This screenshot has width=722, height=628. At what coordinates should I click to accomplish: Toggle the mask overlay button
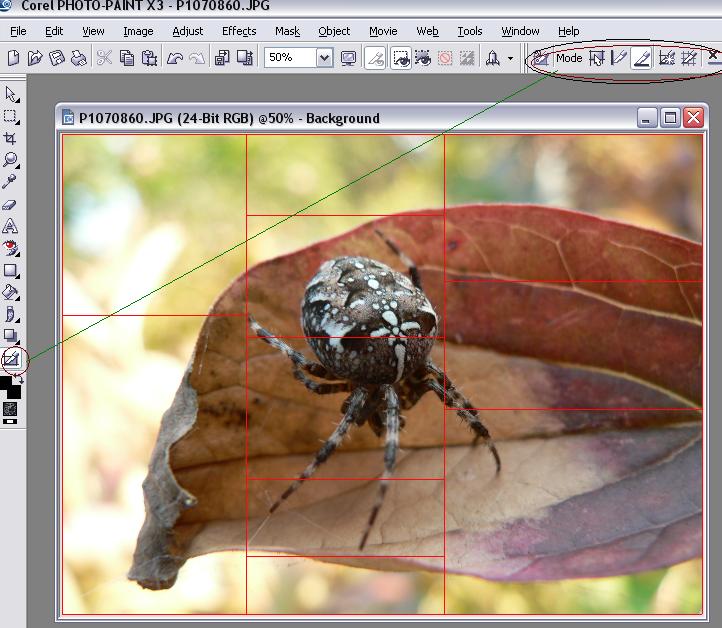(x=423, y=58)
